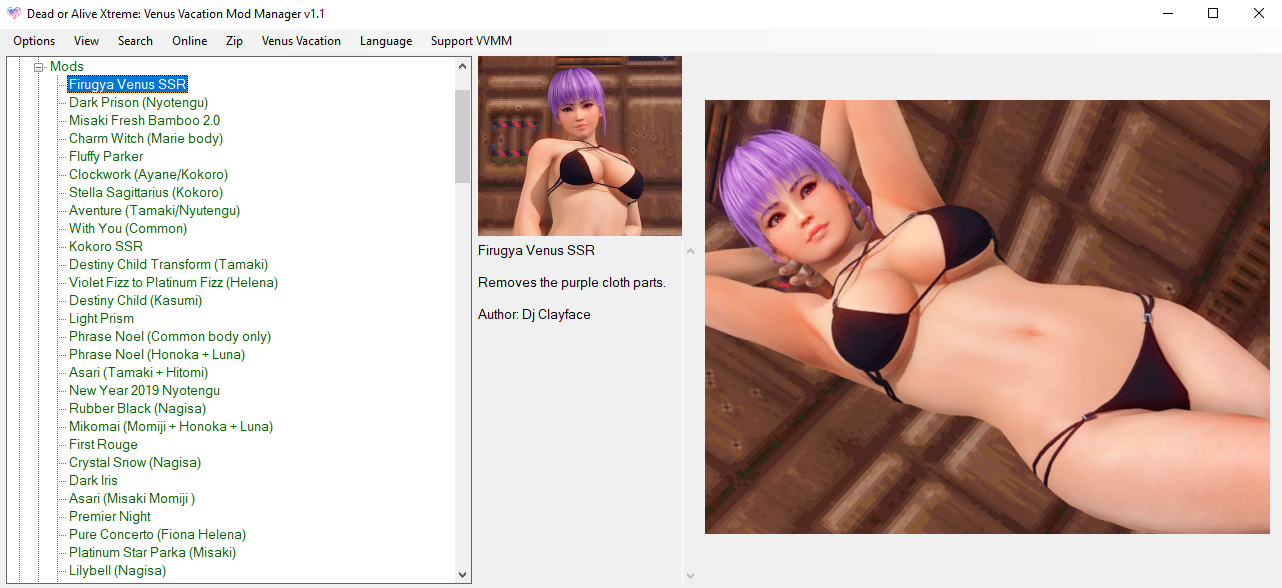This screenshot has height=588, width=1282.
Task: Select Asari (Misaki Momiji) entry
Action: point(132,498)
